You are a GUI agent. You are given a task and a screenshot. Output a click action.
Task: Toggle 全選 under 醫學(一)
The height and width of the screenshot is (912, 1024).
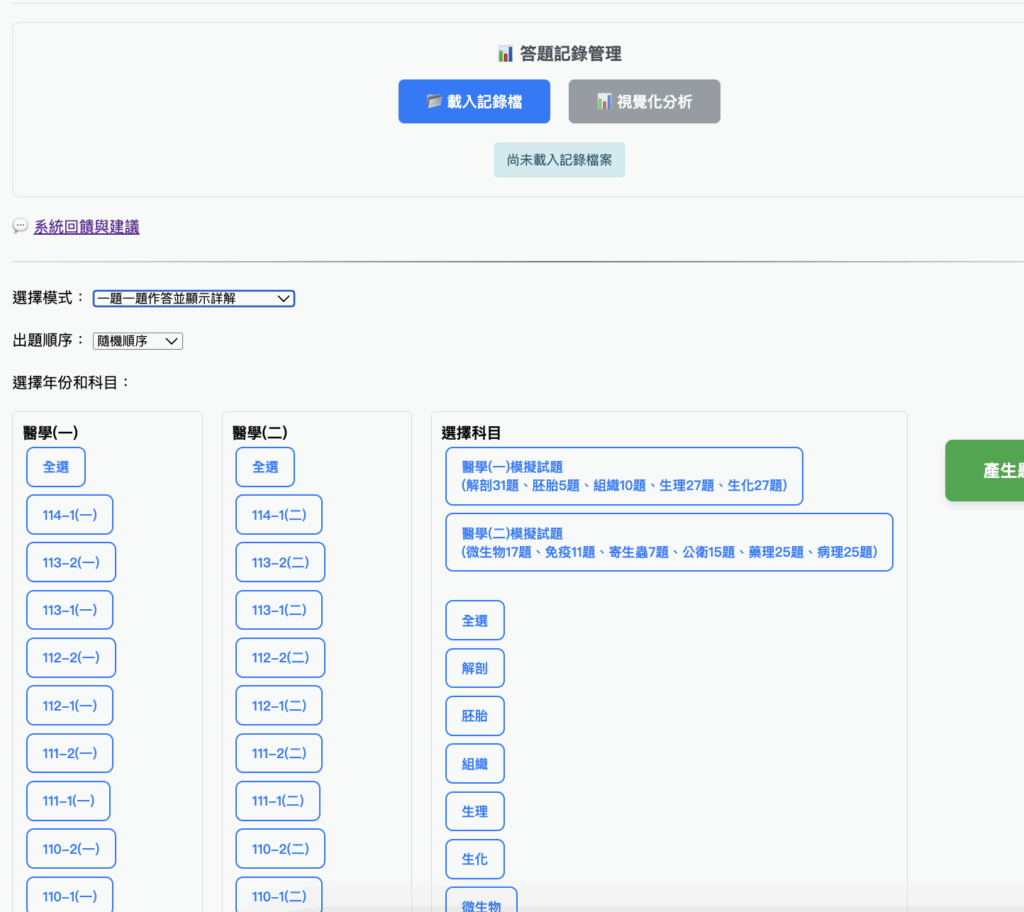coord(56,467)
